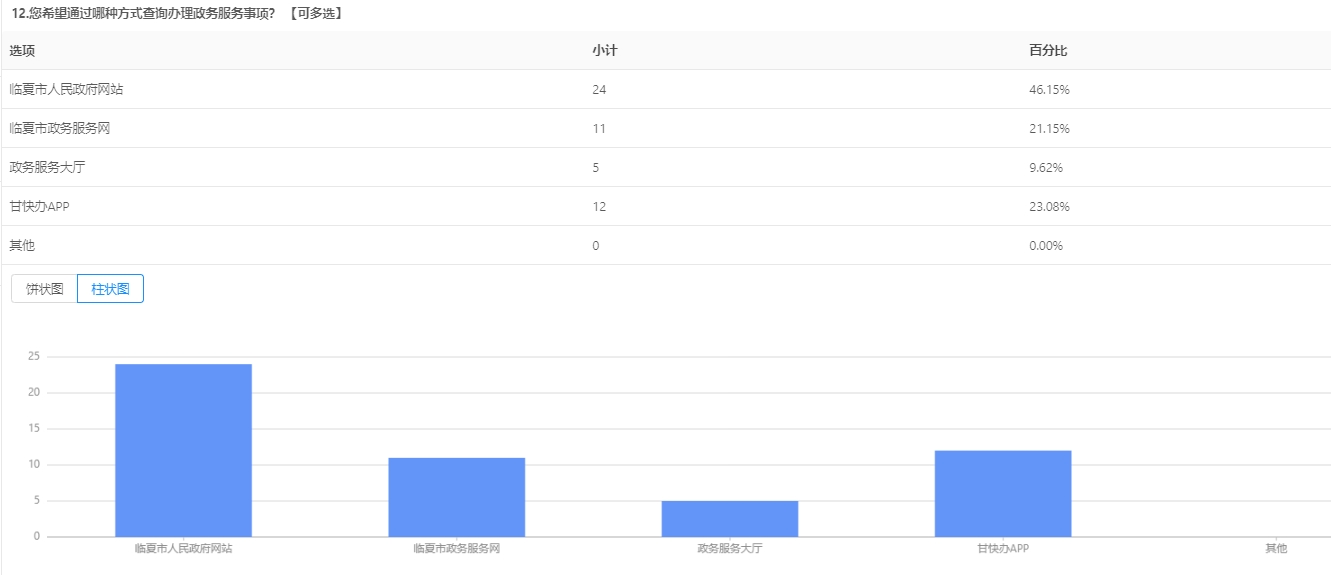Click the 选项 column header
The image size is (1331, 575).
click(22, 51)
